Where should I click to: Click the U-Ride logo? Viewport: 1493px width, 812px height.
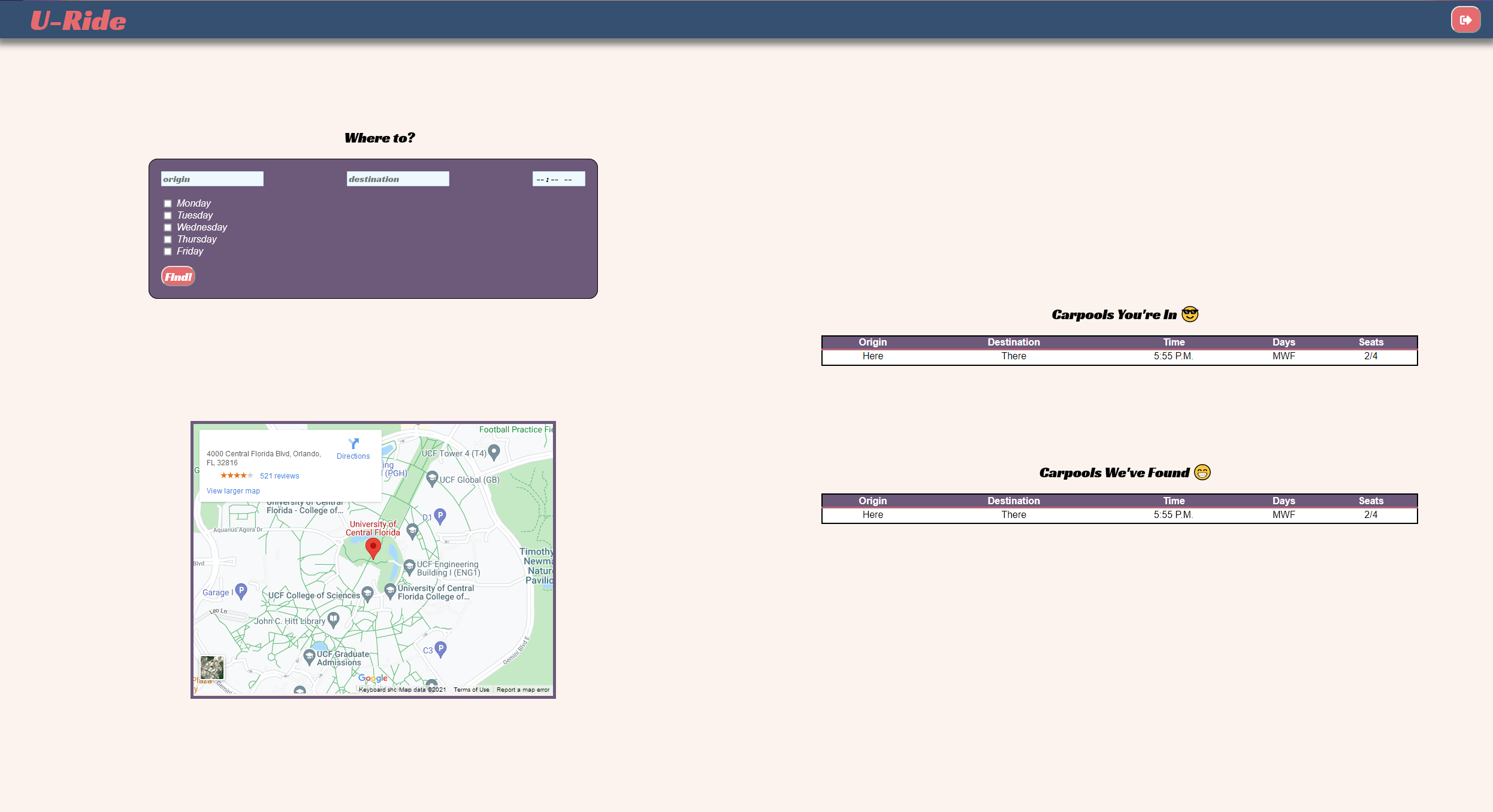click(x=78, y=21)
